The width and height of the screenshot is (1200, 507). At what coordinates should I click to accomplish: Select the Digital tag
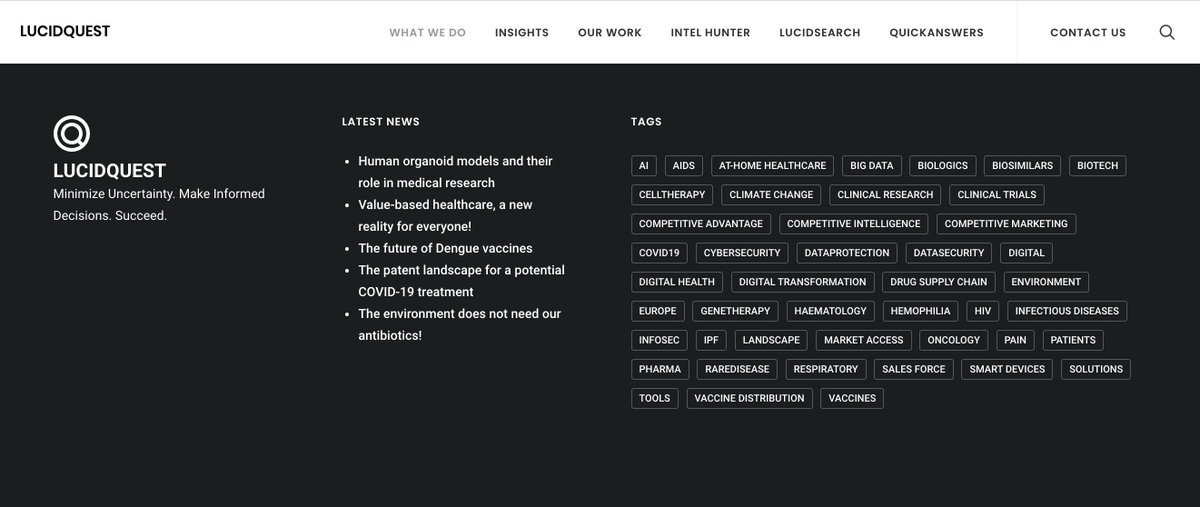[1026, 253]
